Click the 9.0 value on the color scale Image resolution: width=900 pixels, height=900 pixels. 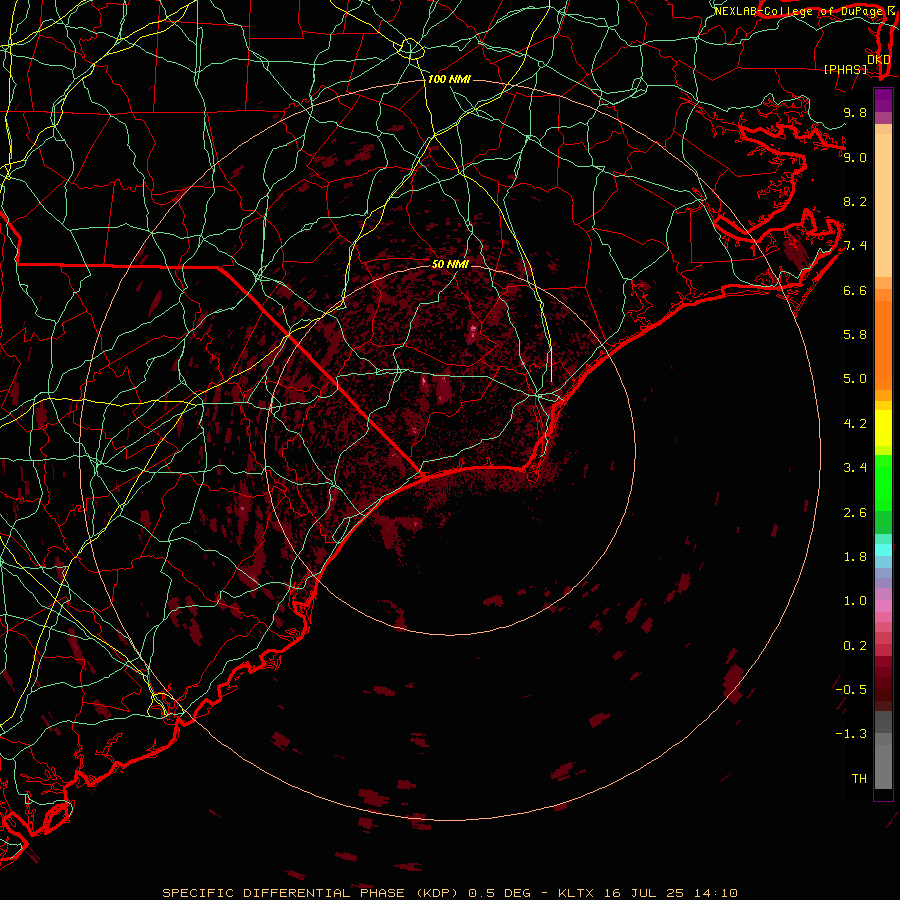[x=855, y=157]
